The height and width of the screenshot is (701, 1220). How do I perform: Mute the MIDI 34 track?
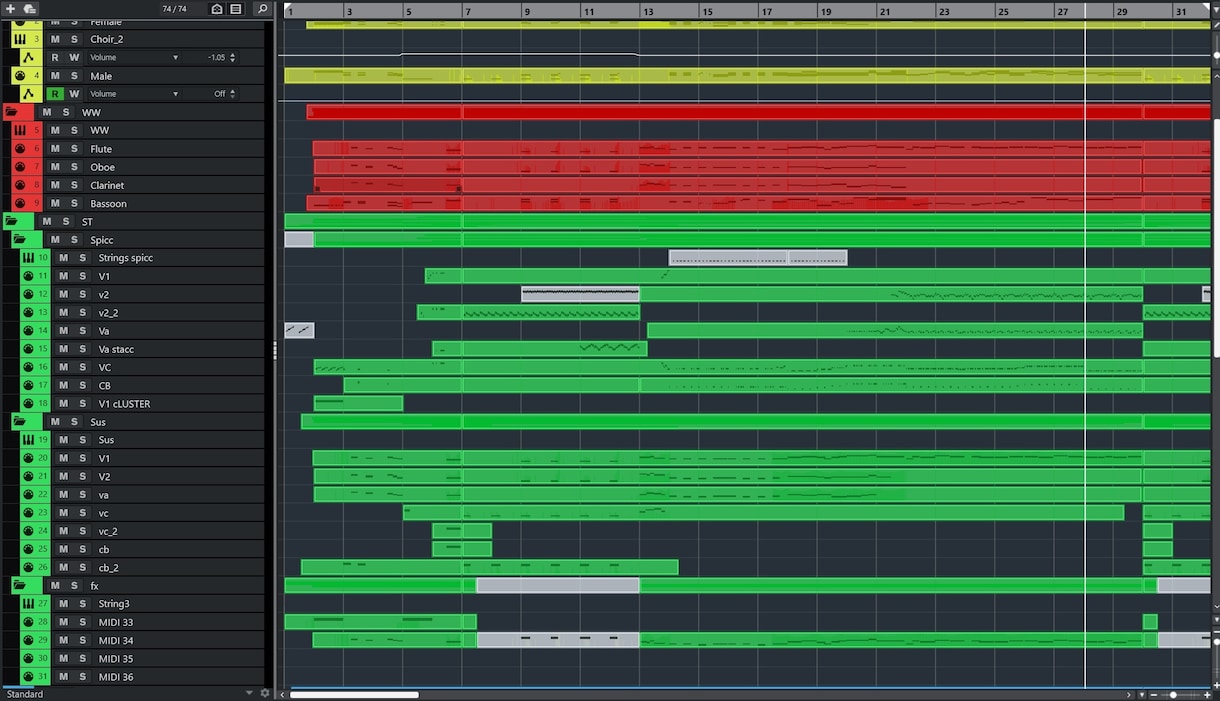[x=63, y=640]
